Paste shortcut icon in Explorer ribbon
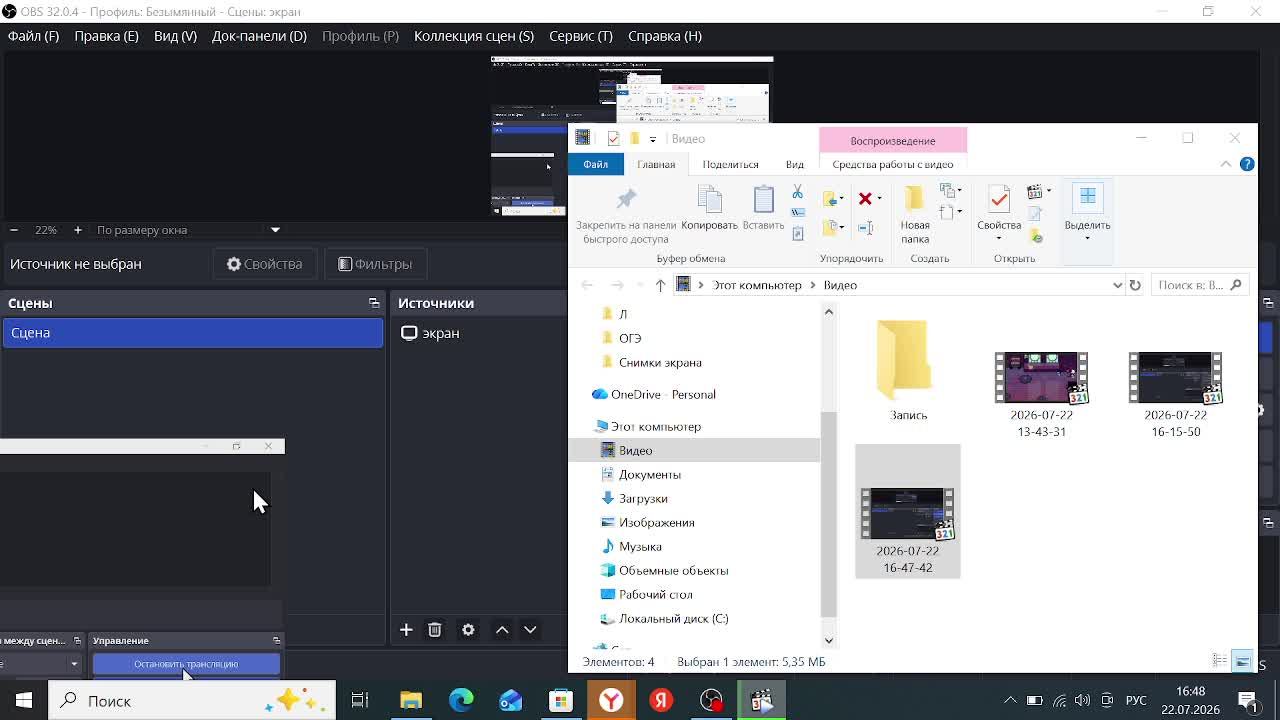 [x=797, y=234]
